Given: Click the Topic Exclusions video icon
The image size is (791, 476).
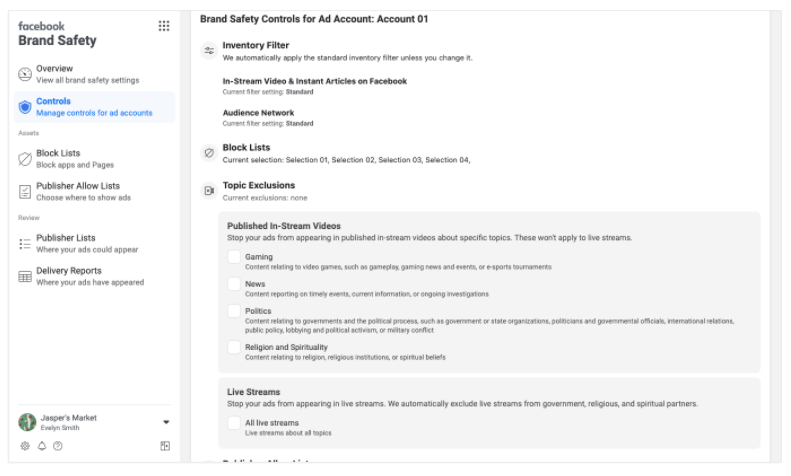Looking at the screenshot, I should 209,191.
